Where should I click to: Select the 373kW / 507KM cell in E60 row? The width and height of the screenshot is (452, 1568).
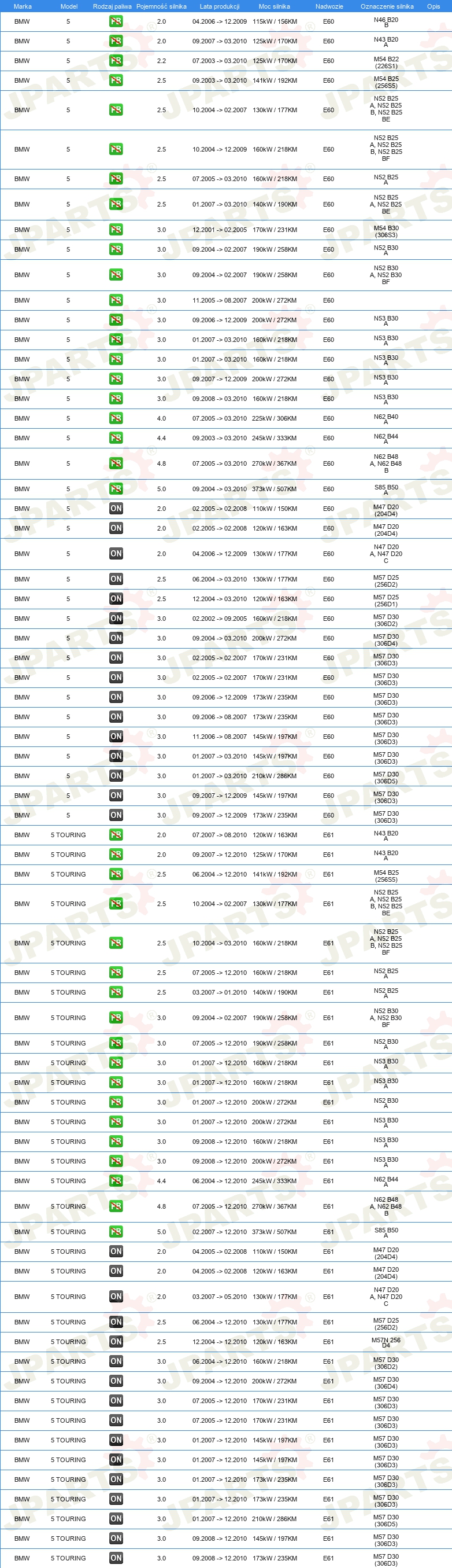275,489
